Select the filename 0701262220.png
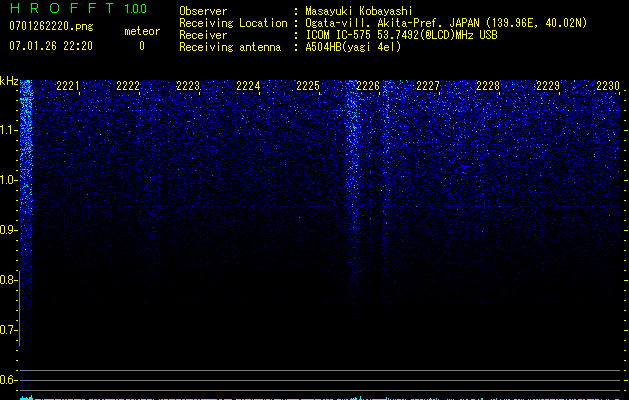Viewport: 629px width, 400px height. (x=51, y=26)
